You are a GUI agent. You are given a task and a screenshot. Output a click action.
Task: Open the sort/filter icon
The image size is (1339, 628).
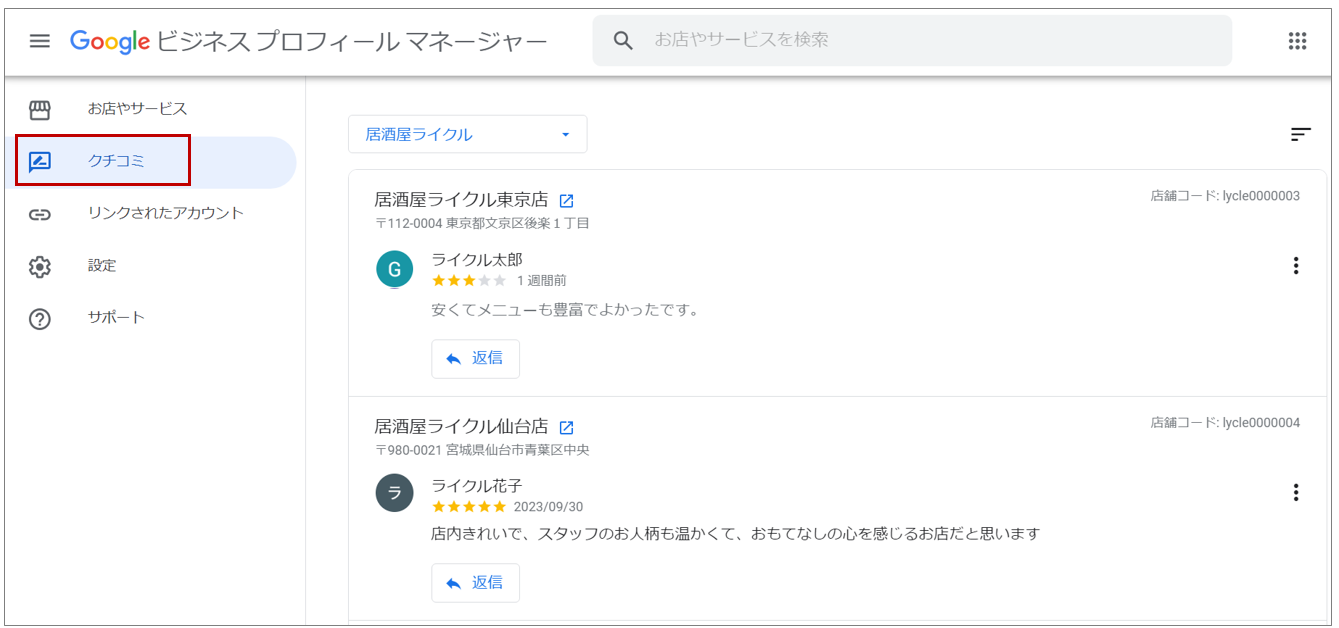pyautogui.click(x=1300, y=134)
